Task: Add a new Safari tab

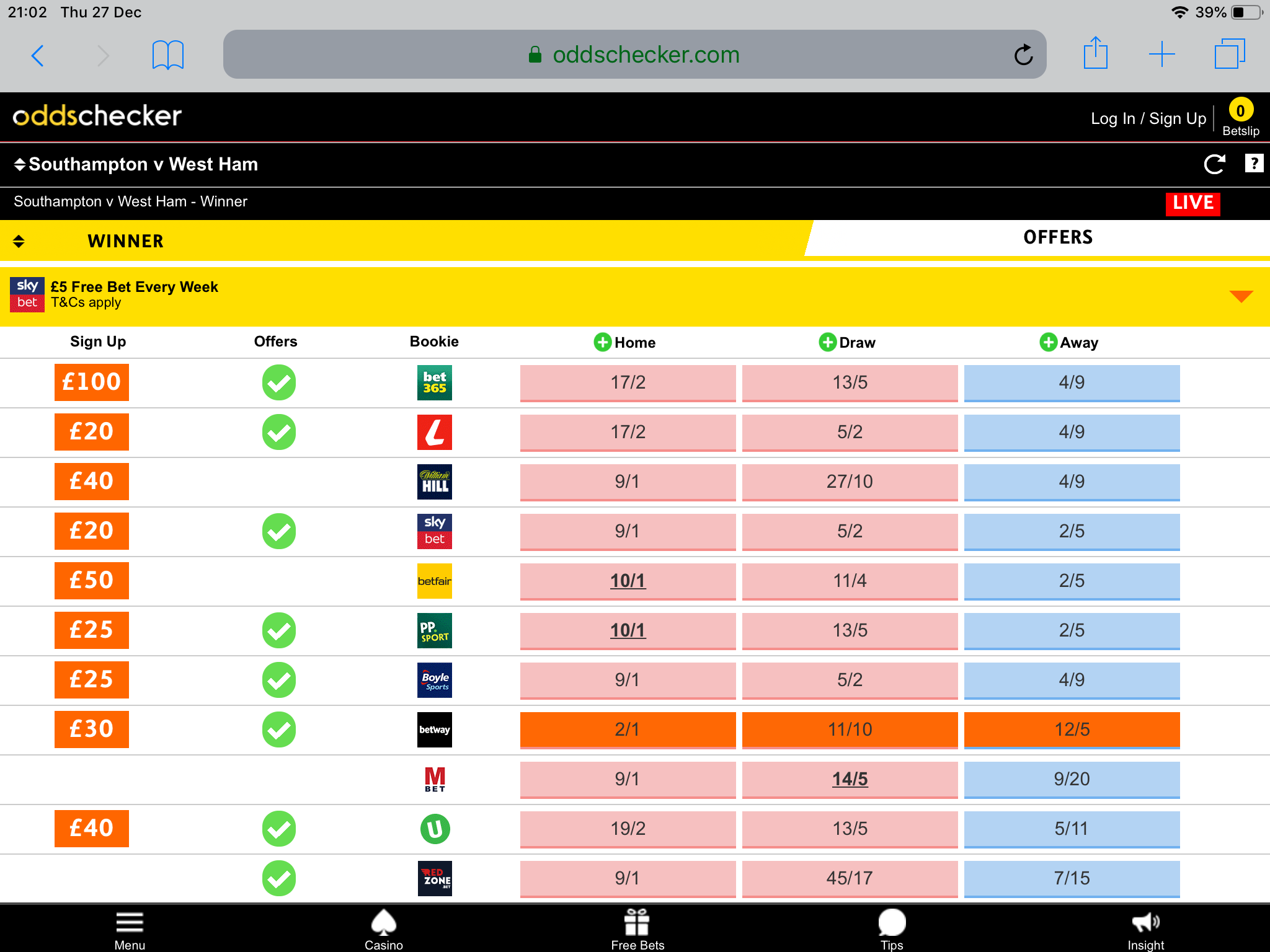Action: 1161,55
